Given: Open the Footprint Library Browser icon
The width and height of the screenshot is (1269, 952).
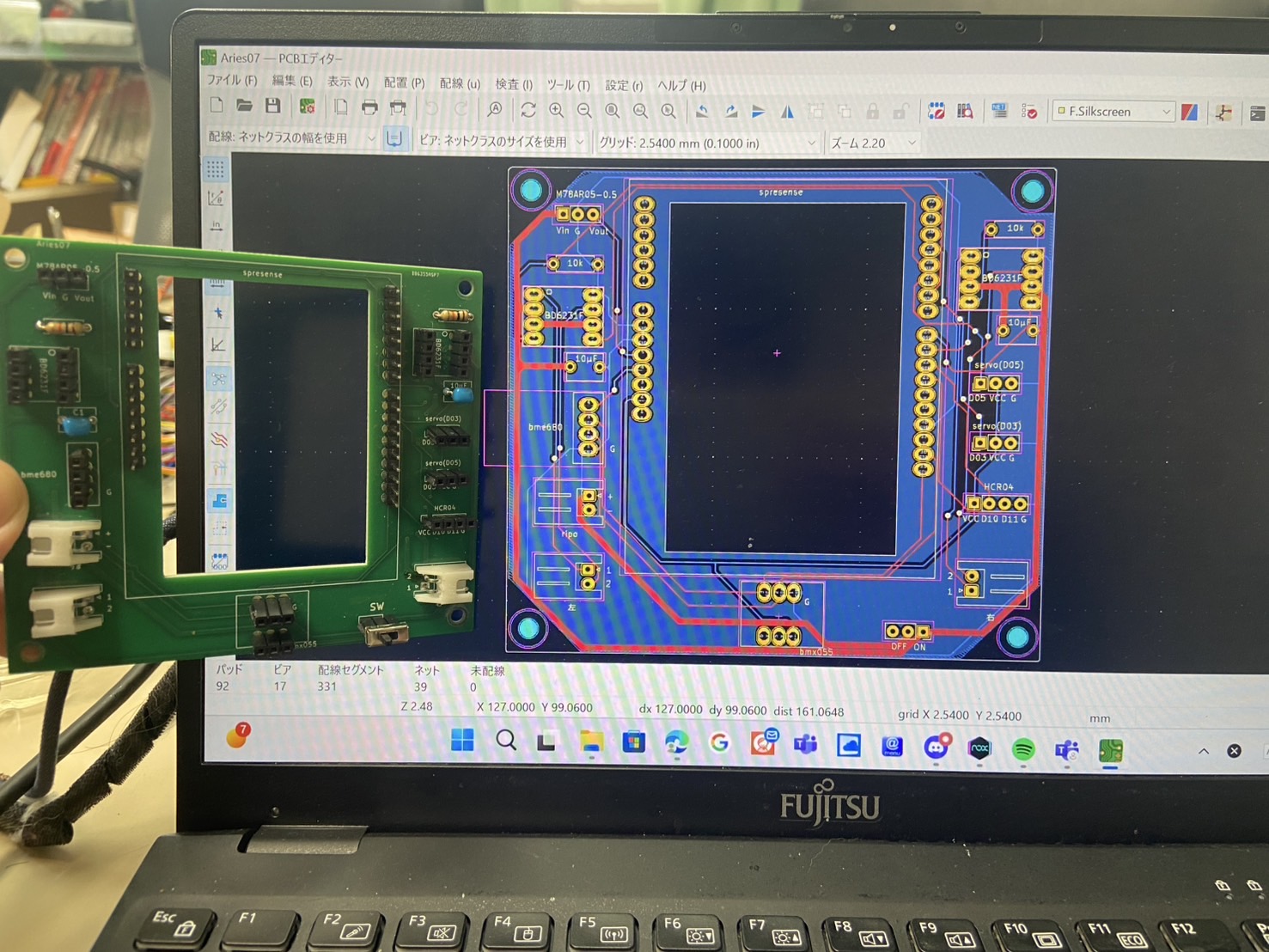Looking at the screenshot, I should point(966,112).
